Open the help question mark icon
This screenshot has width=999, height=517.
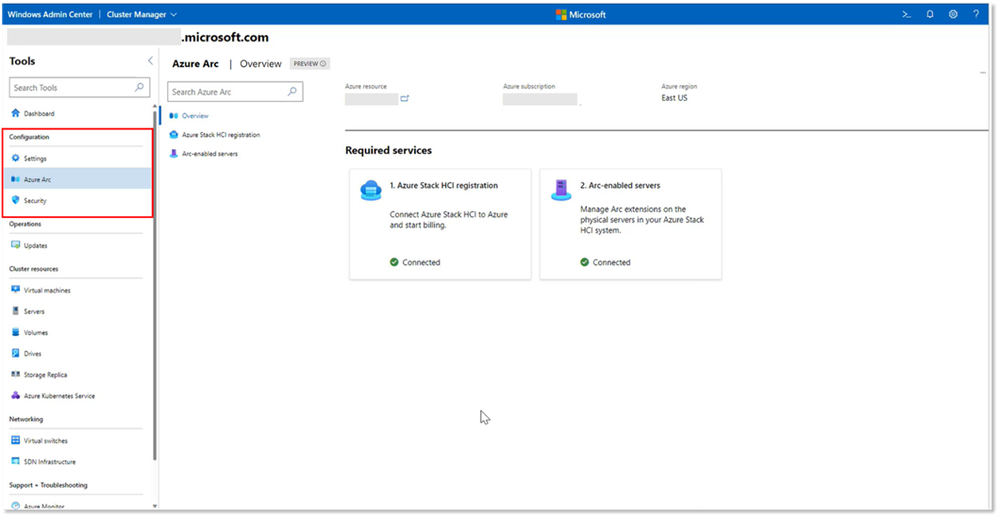[x=976, y=14]
